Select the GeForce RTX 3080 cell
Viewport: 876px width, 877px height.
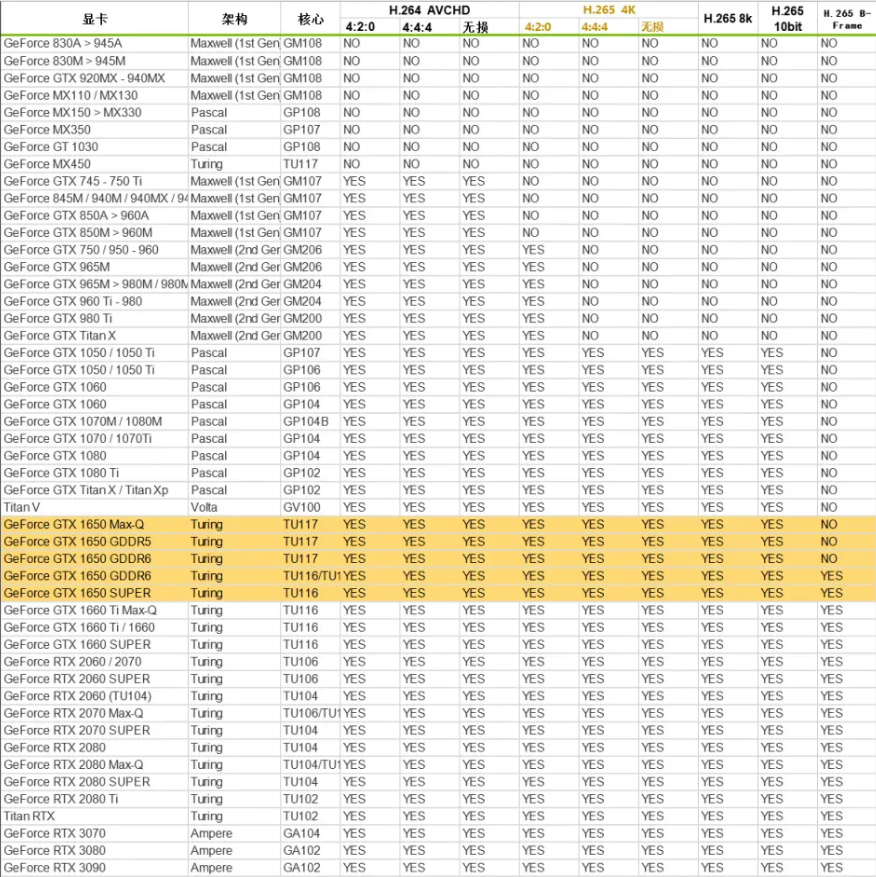(x=54, y=850)
